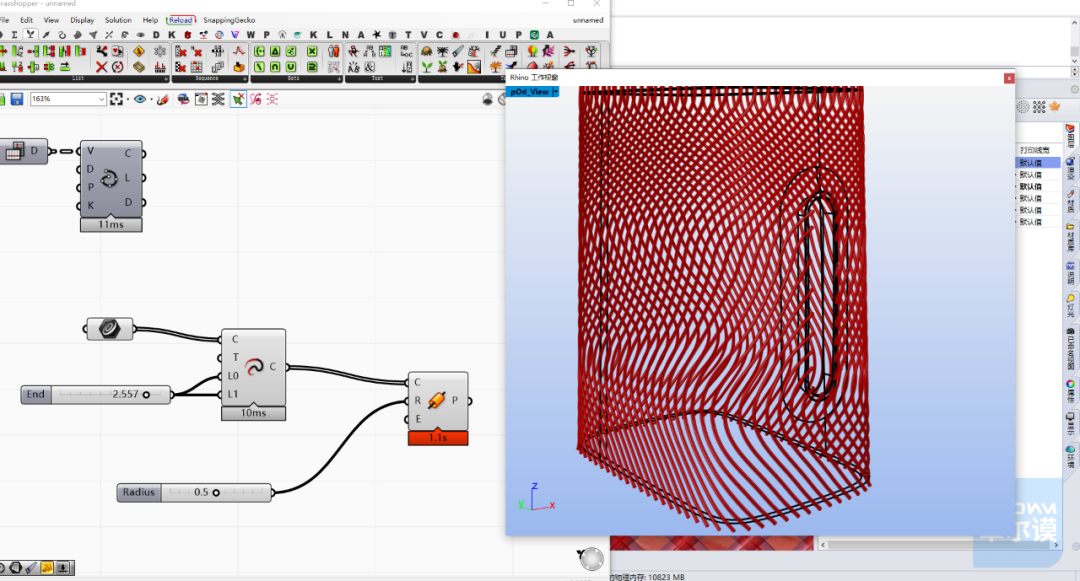This screenshot has height=581, width=1080.
Task: Adjust the Radius slider showing 0.5
Action: pos(195,492)
